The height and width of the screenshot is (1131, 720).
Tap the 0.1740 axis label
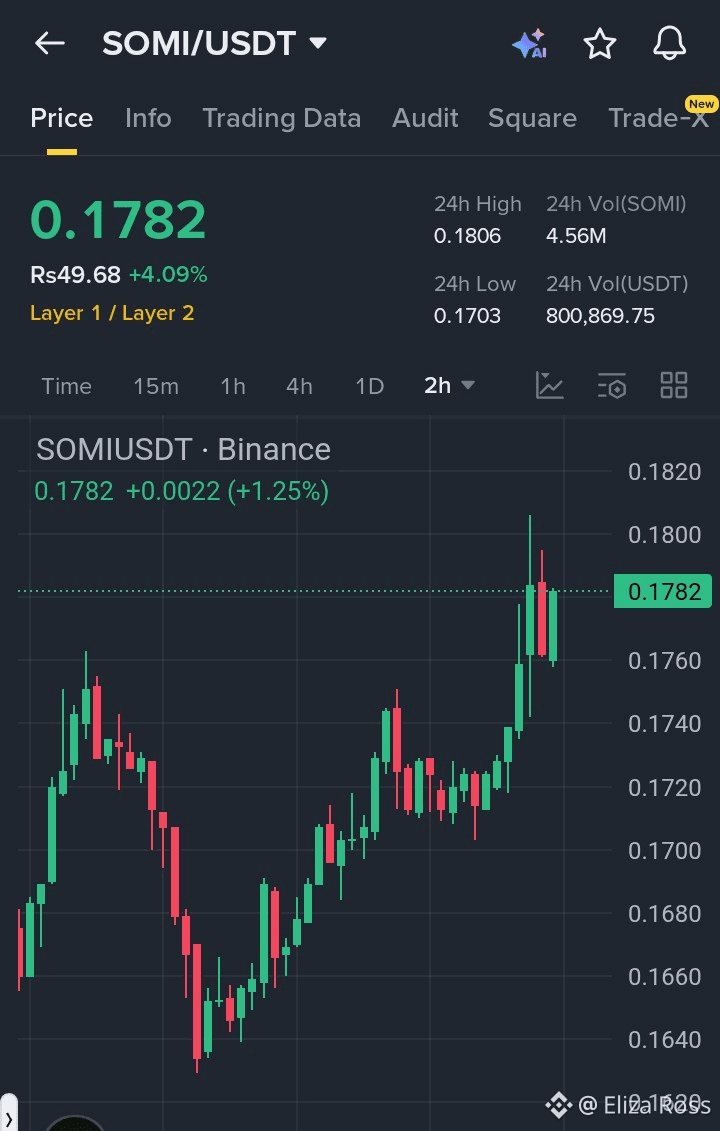coord(664,723)
